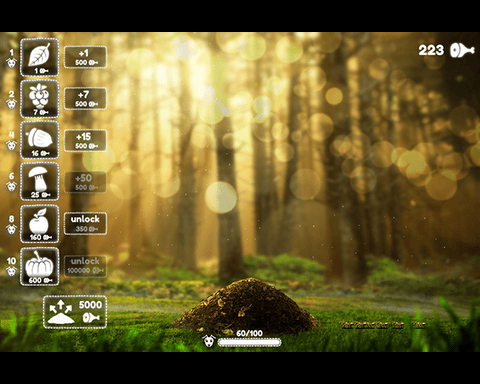Click the acorn food icon

pyautogui.click(x=40, y=140)
